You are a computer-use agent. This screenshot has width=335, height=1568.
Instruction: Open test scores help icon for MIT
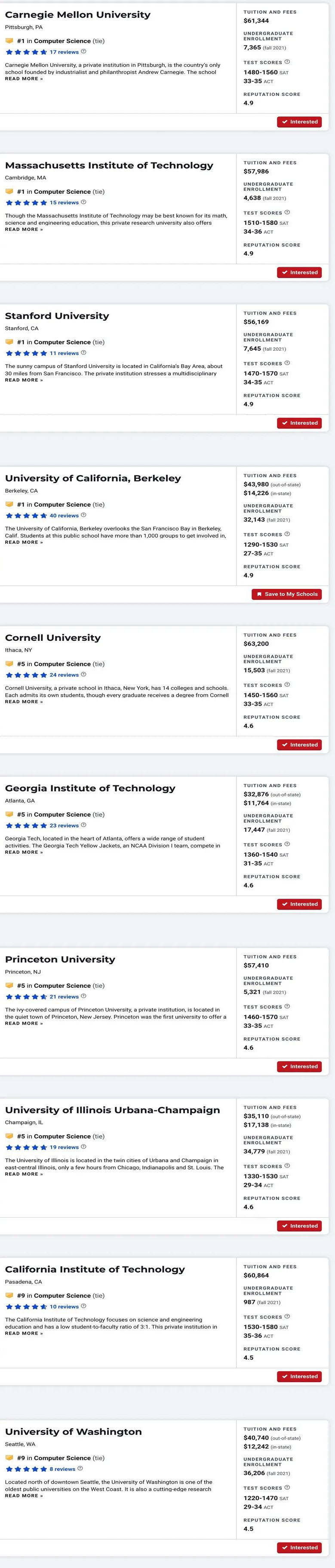287,212
